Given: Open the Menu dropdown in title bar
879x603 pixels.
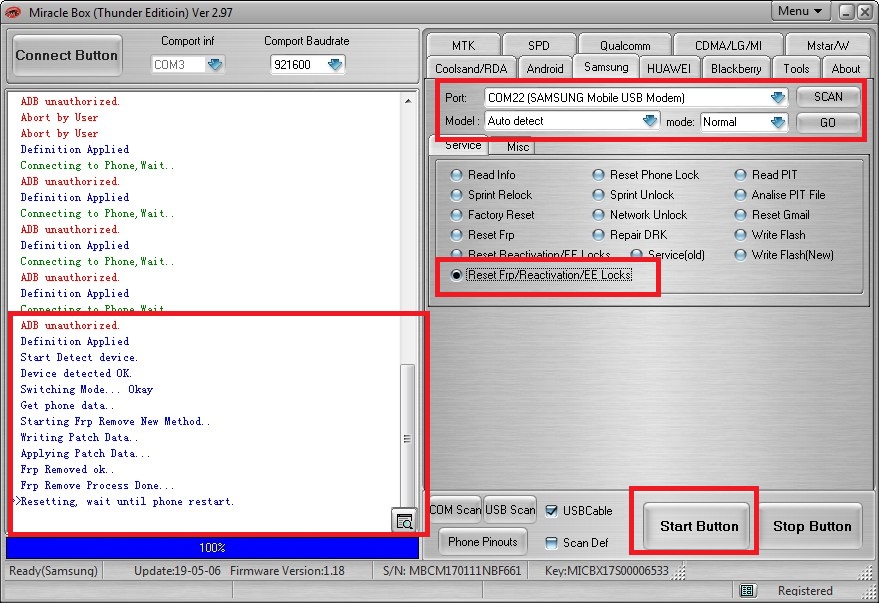Looking at the screenshot, I should 799,11.
